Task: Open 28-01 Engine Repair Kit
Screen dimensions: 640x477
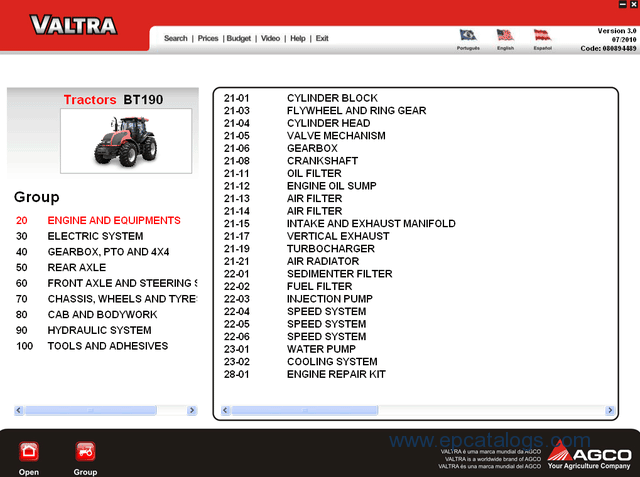Action: pos(305,374)
